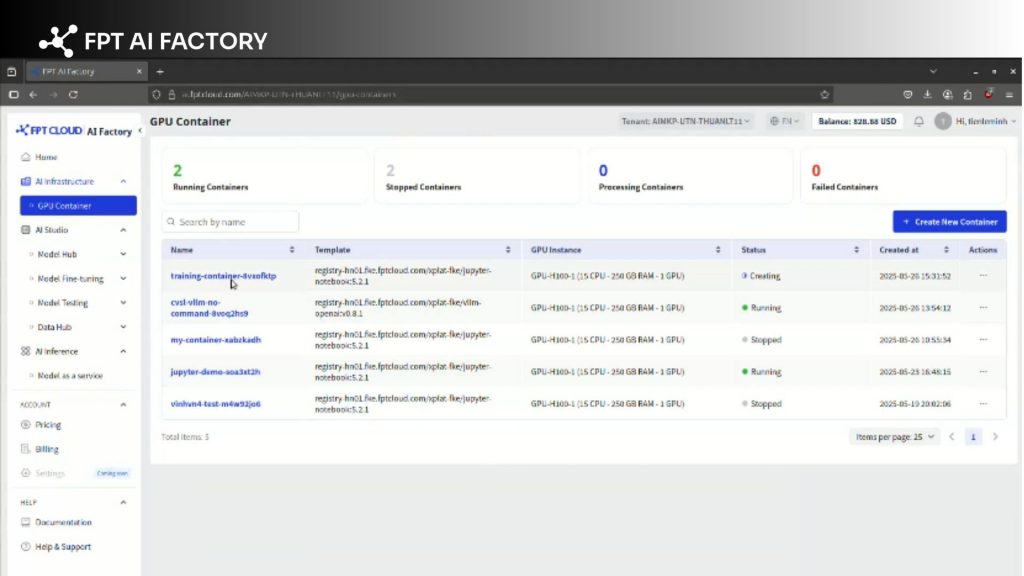Click the Search by name input field
Screen dimensions: 1024x576
(230, 221)
